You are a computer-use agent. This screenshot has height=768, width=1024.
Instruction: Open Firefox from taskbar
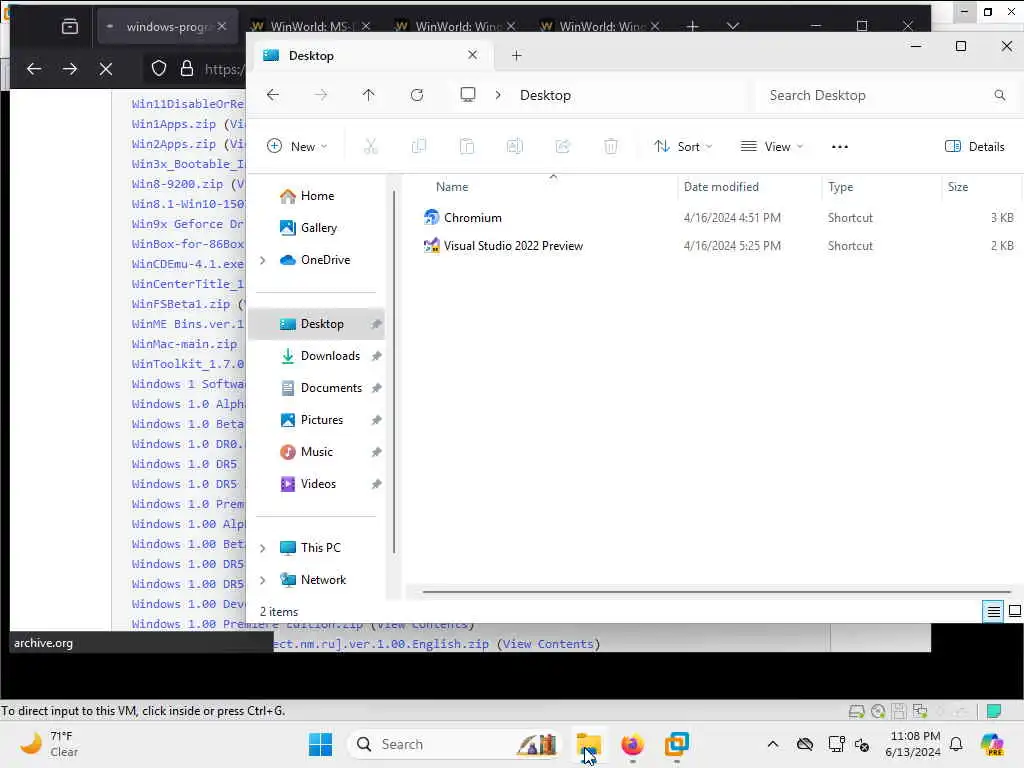pyautogui.click(x=632, y=744)
